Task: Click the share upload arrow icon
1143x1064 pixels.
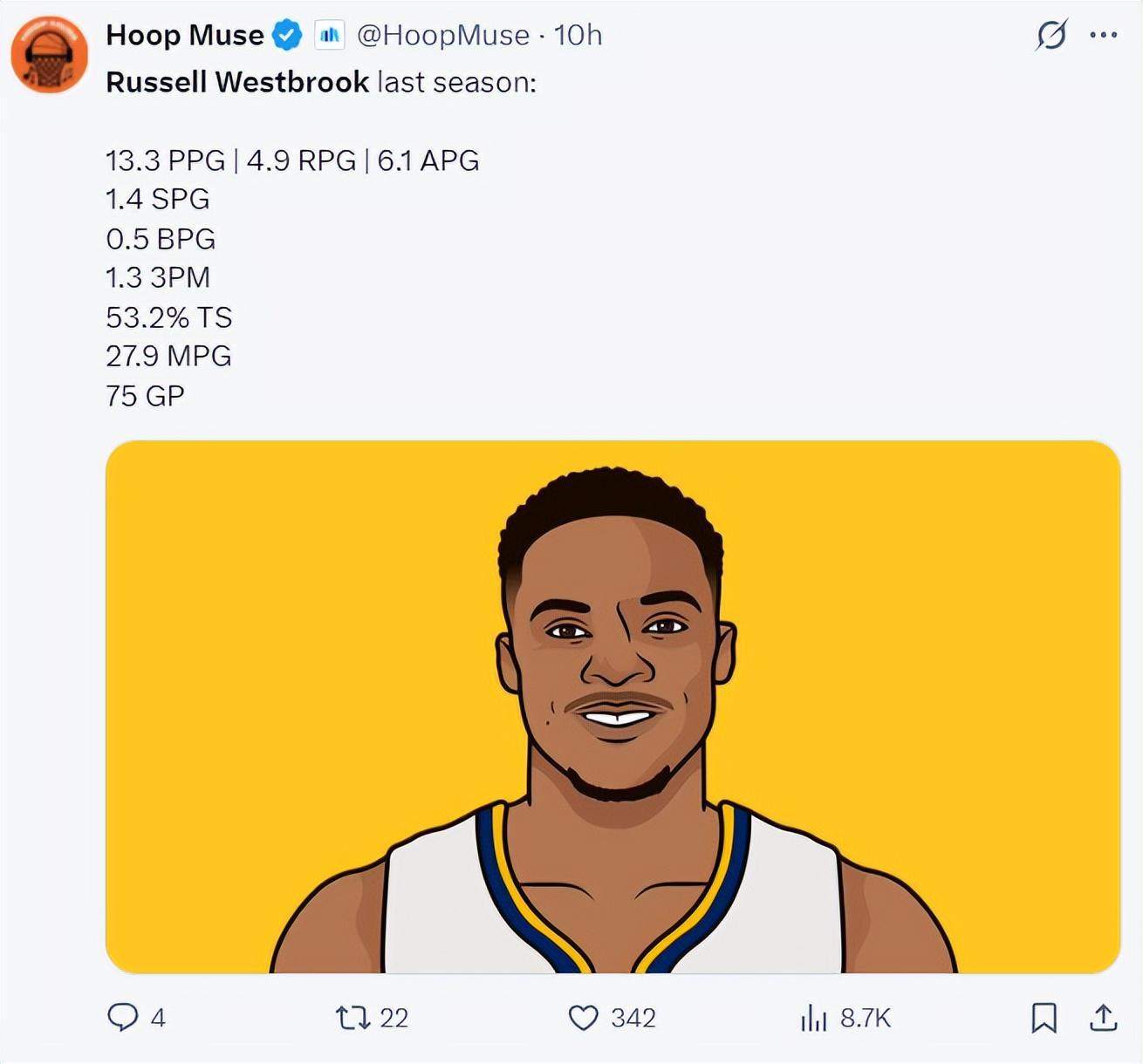Action: click(1103, 1017)
